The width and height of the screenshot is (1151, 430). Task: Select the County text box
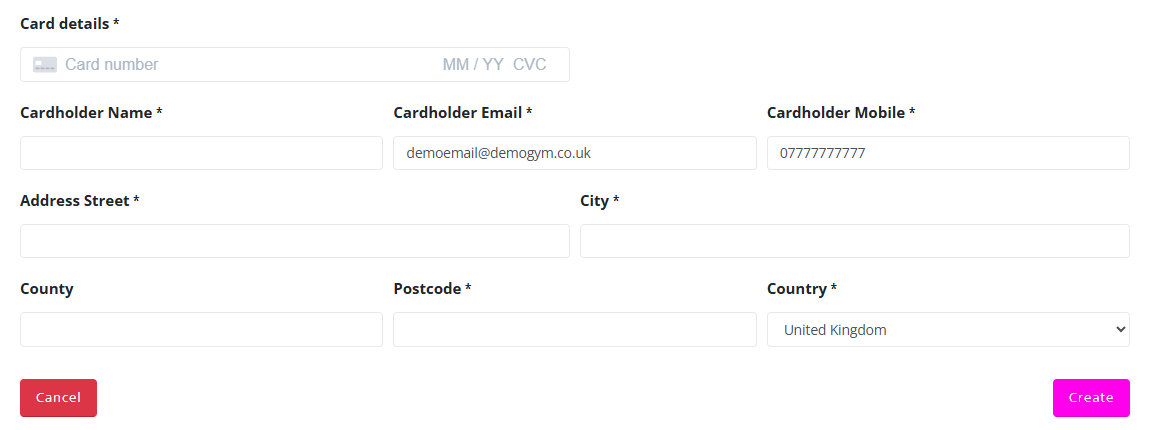[201, 329]
